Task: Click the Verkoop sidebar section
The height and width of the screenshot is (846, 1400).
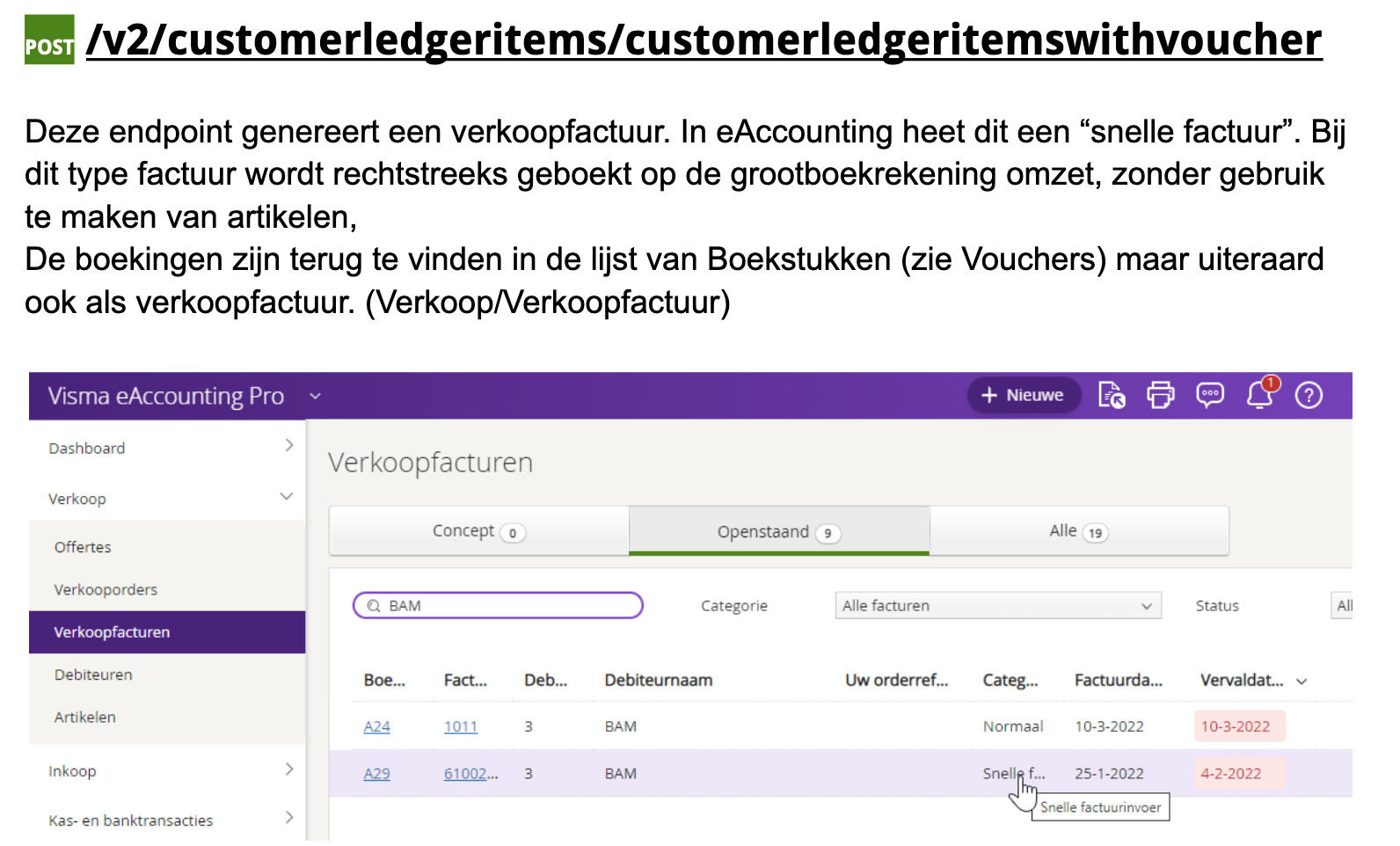Action: coord(77,499)
